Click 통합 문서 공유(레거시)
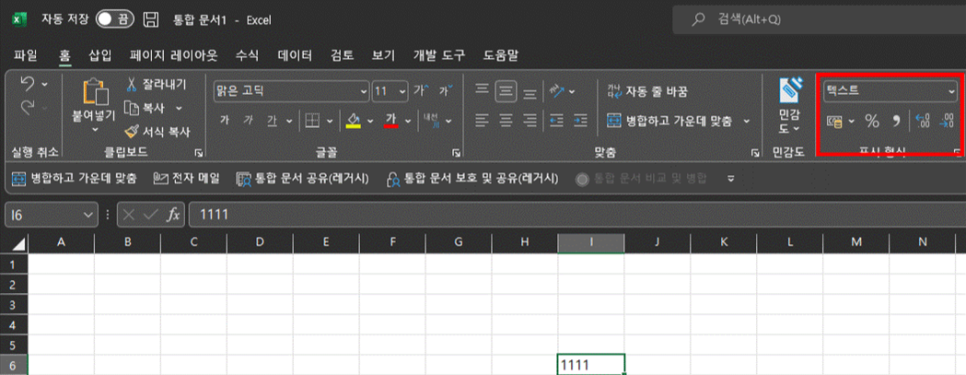 [x=303, y=179]
